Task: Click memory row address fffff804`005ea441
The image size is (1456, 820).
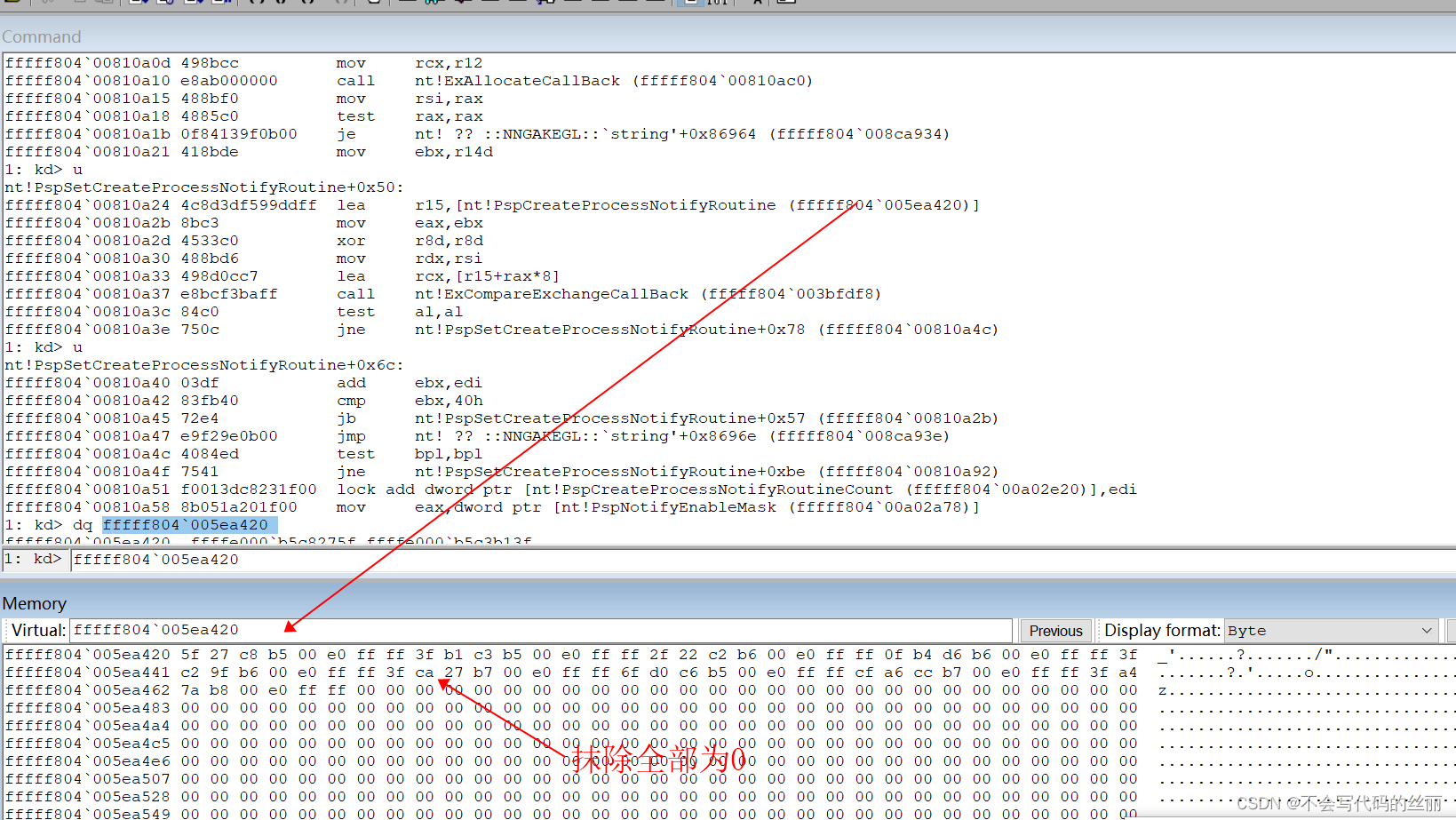Action: (88, 673)
